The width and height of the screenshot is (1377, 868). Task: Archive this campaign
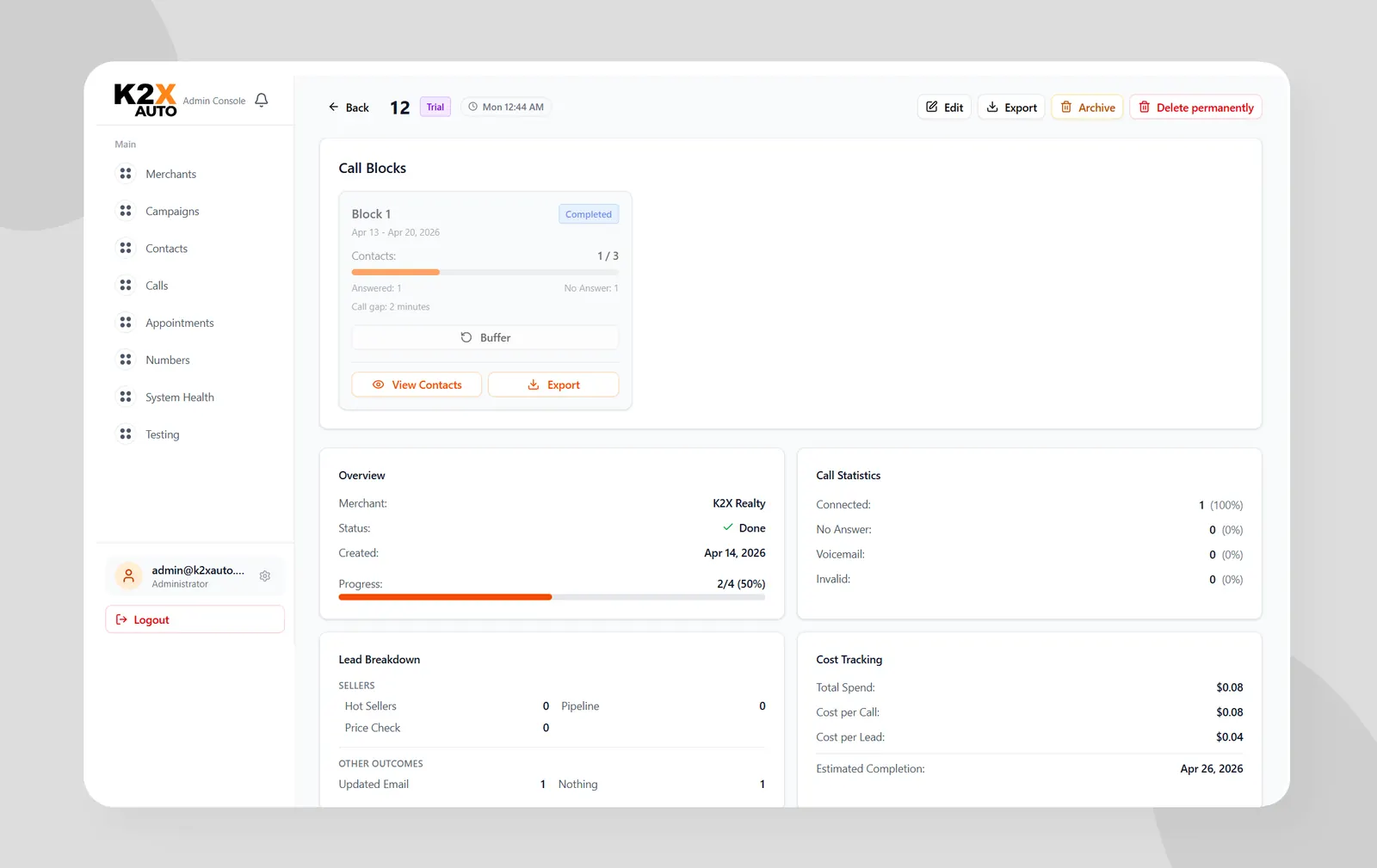tap(1087, 108)
